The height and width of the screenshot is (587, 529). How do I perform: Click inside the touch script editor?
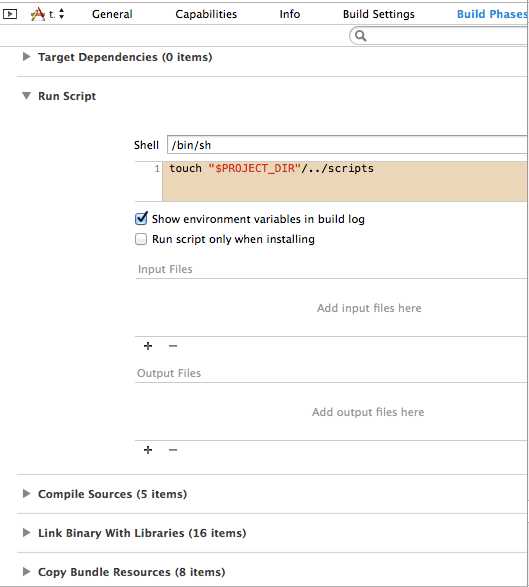pos(345,181)
